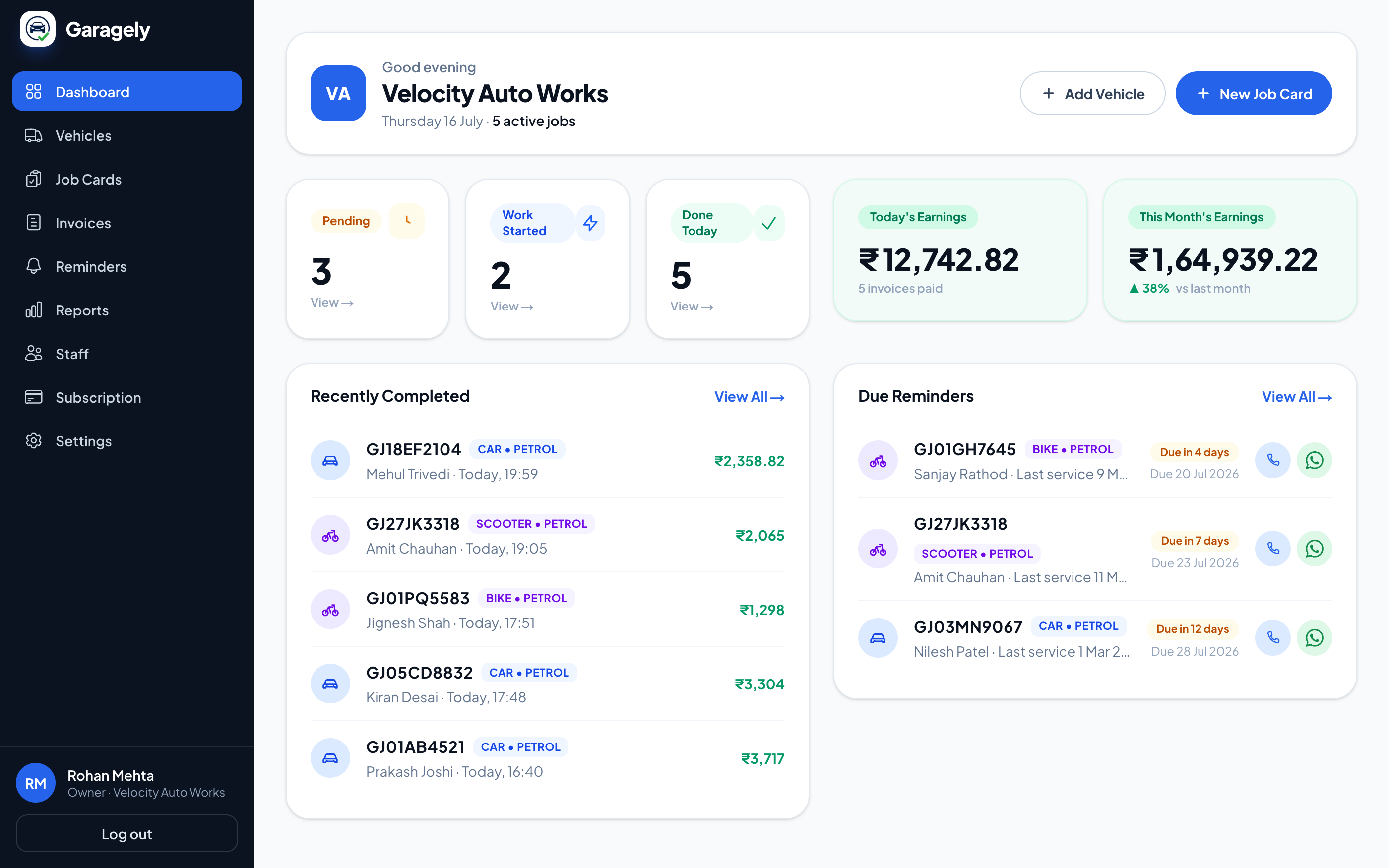Select GJ01PQ5583 vehicle number
1389x868 pixels.
click(x=418, y=598)
